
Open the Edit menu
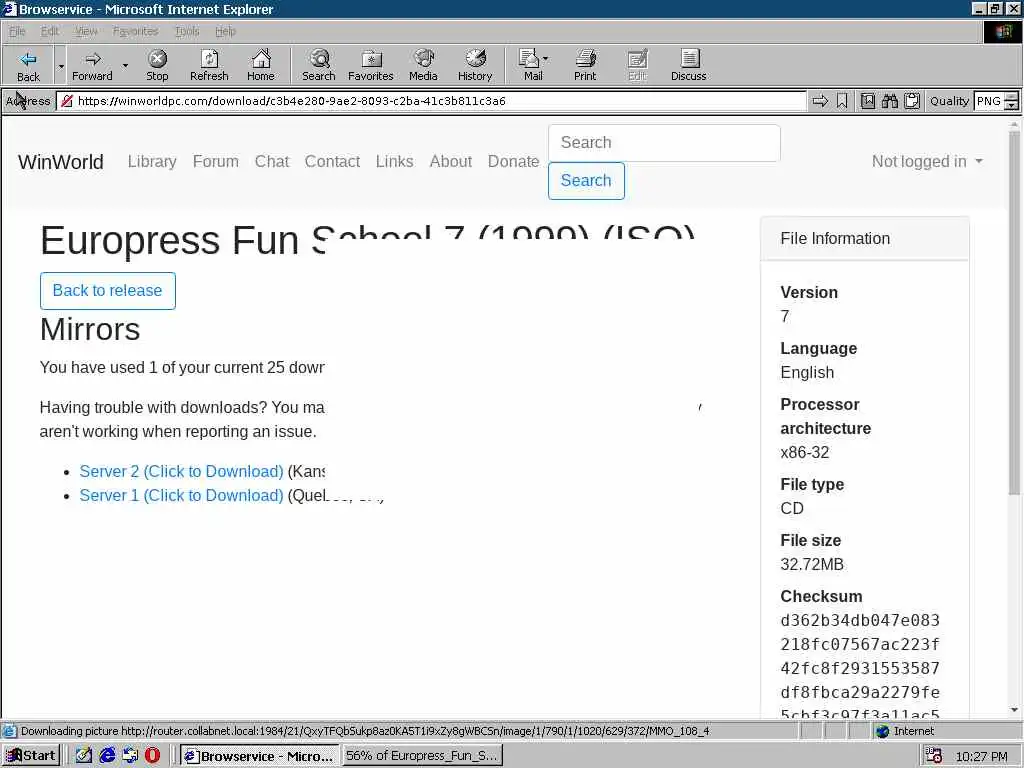[50, 31]
